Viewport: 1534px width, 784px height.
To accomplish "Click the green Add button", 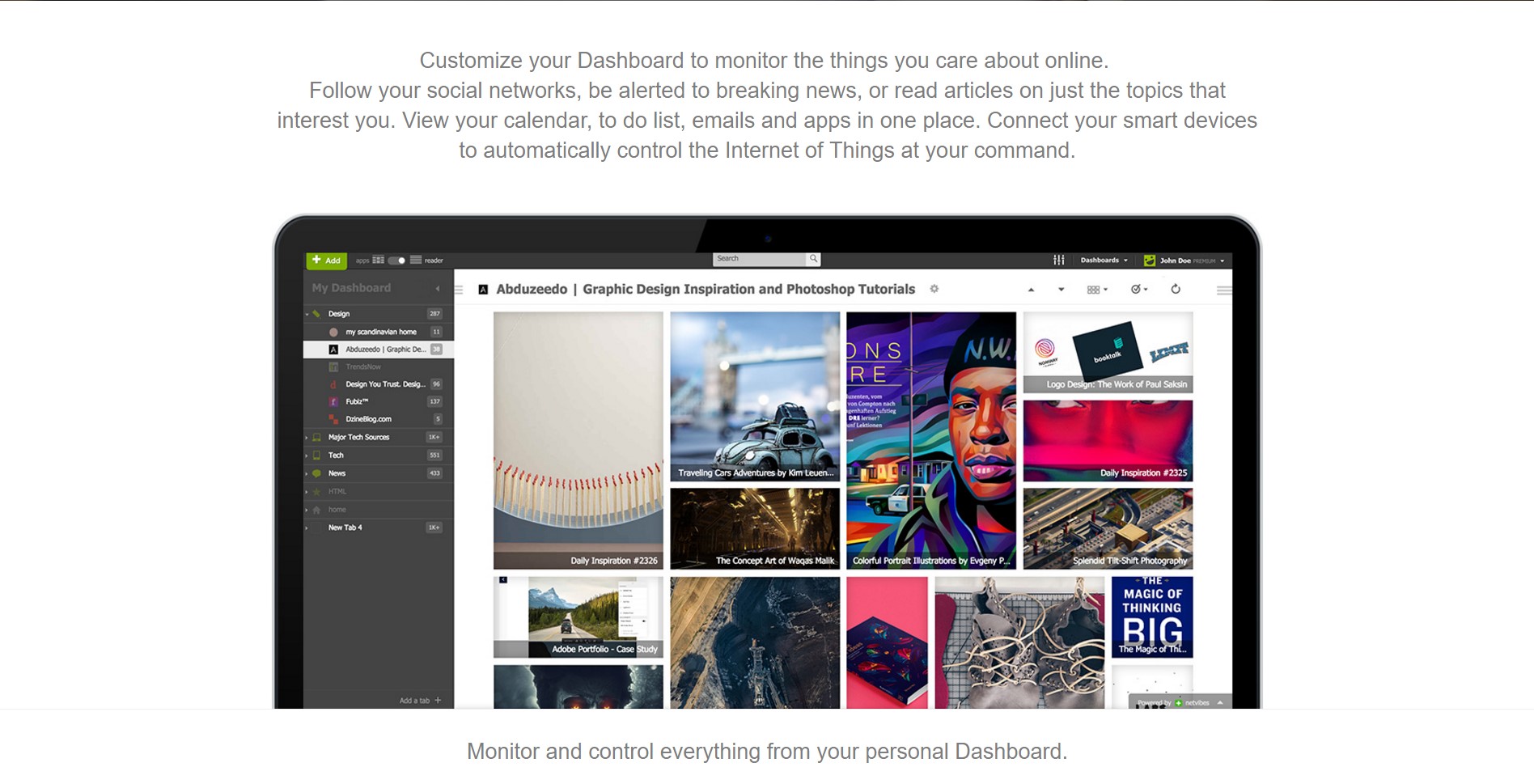I will tap(326, 261).
